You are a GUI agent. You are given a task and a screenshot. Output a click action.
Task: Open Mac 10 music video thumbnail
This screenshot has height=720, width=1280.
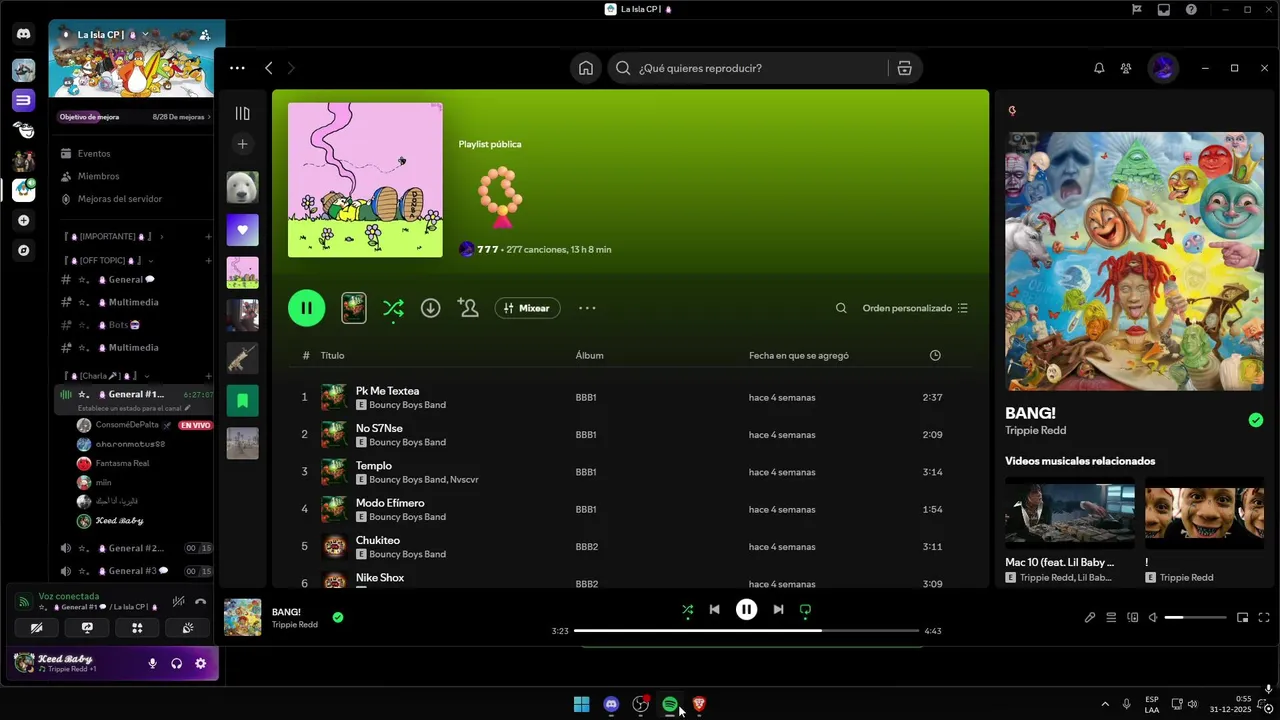(x=1069, y=513)
